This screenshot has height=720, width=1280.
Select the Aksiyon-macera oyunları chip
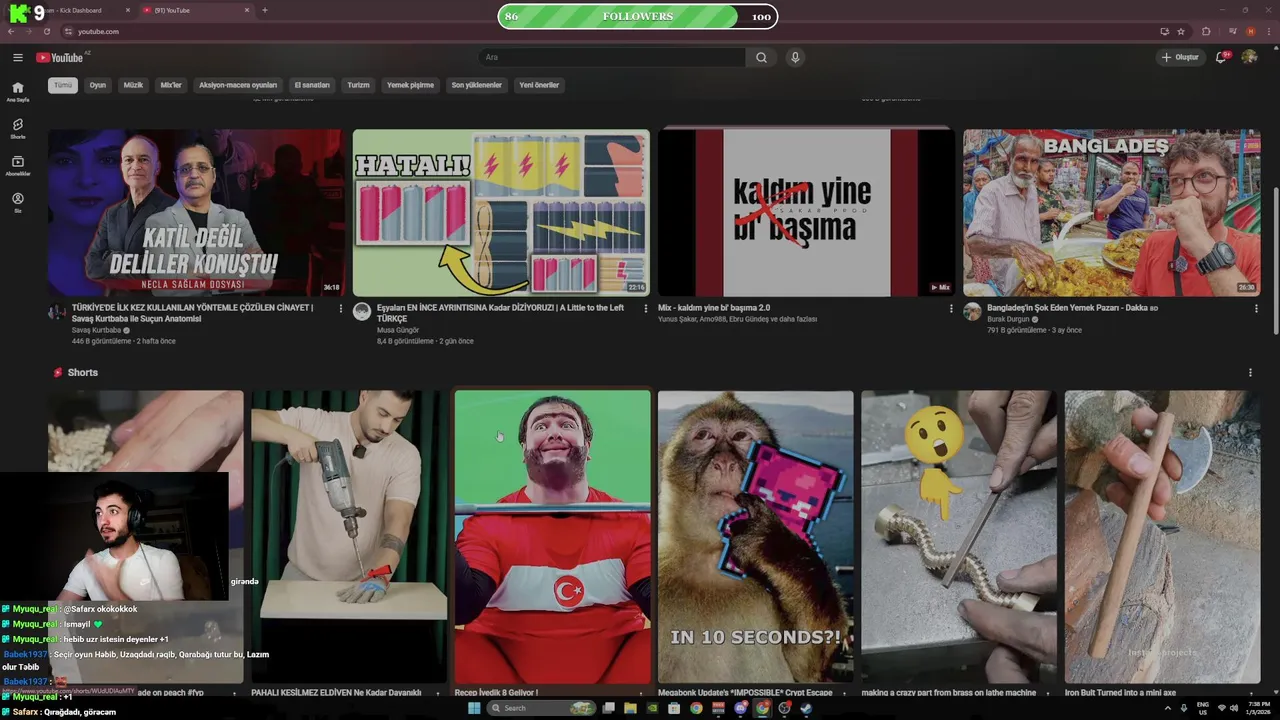pos(238,85)
